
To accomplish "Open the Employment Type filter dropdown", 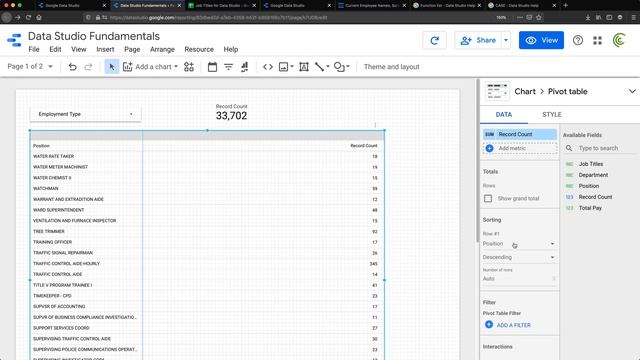I will pyautogui.click(x=85, y=114).
